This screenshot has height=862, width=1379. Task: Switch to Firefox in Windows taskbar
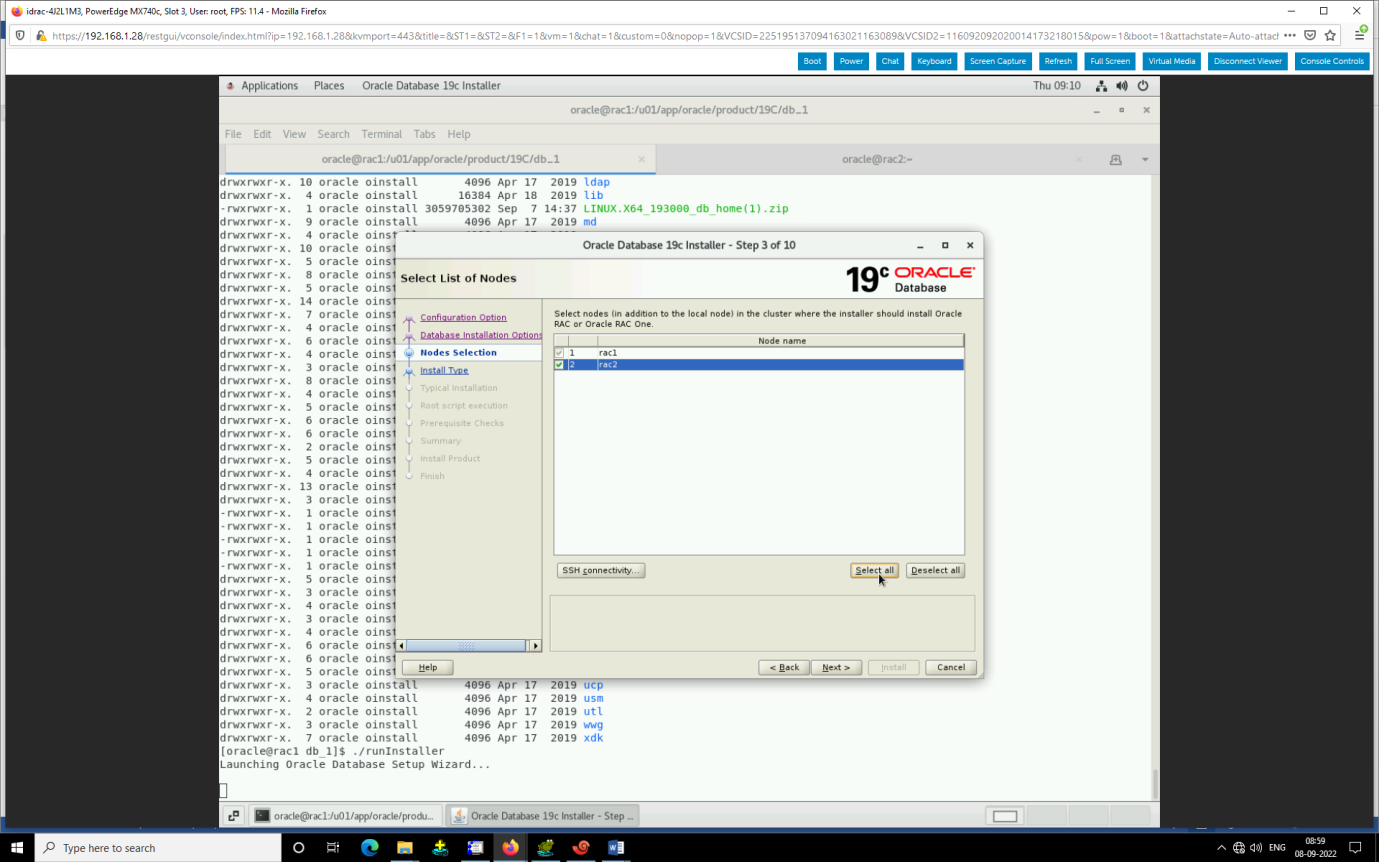[510, 847]
